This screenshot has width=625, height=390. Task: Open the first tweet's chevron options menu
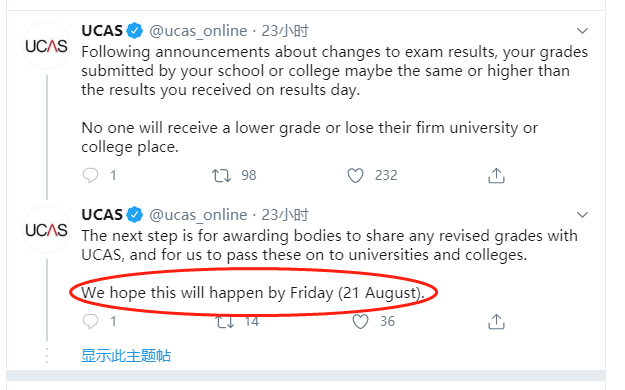(x=582, y=31)
